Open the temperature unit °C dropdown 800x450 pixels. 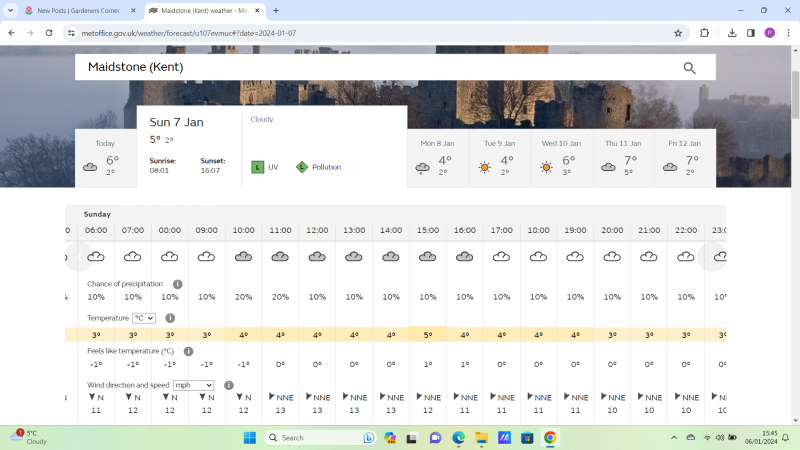(144, 318)
